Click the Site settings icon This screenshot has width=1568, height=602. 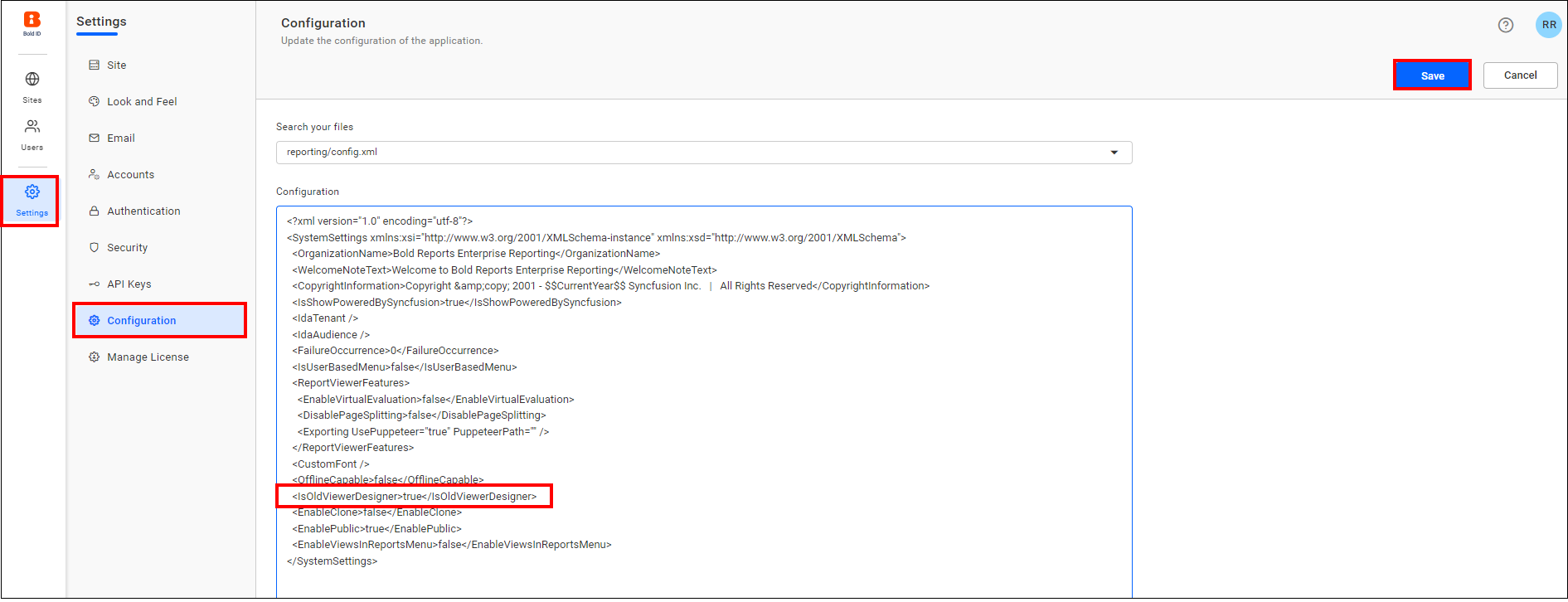pyautogui.click(x=94, y=65)
